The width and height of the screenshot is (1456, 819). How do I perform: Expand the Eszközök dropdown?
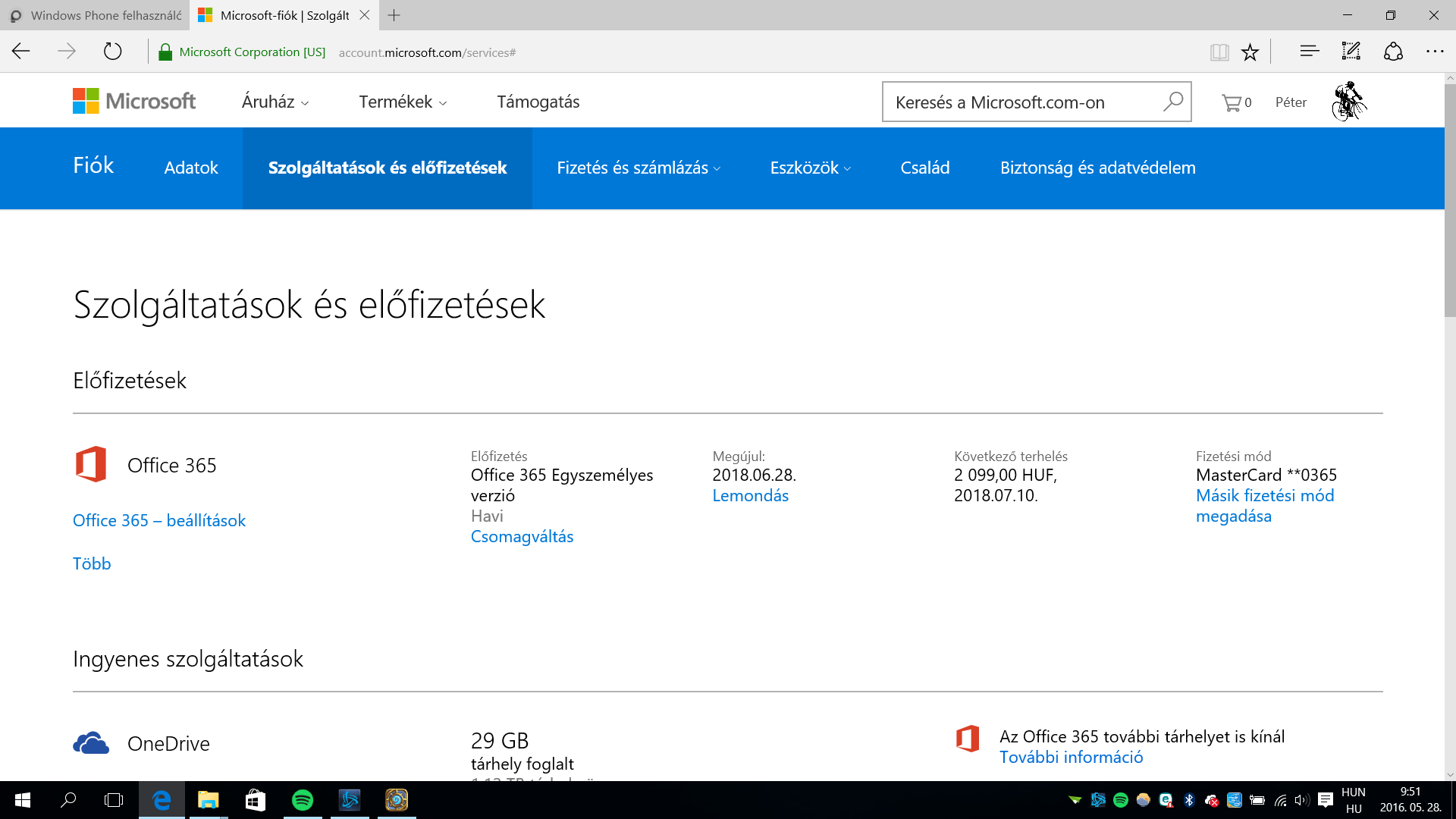811,168
